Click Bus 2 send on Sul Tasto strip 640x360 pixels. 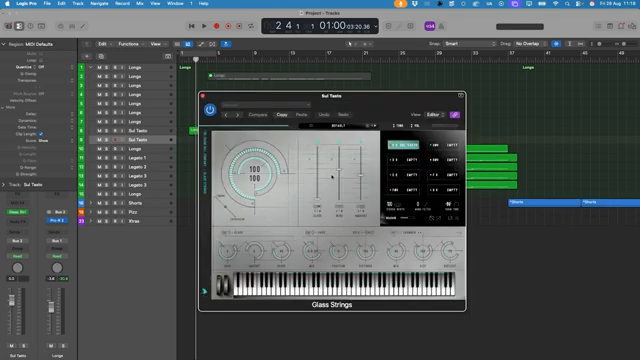click(x=18, y=240)
